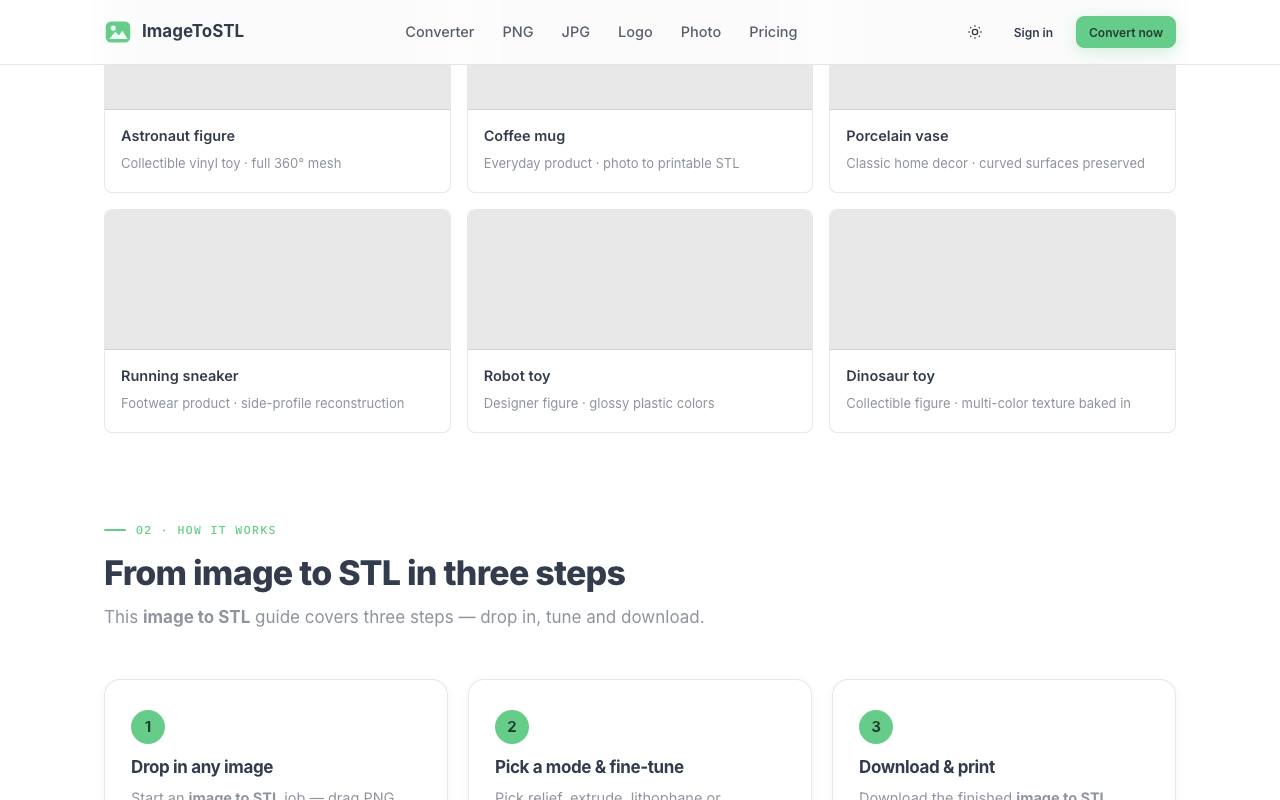This screenshot has width=1280, height=800.
Task: Click the step 3 number badge
Action: [x=876, y=727]
